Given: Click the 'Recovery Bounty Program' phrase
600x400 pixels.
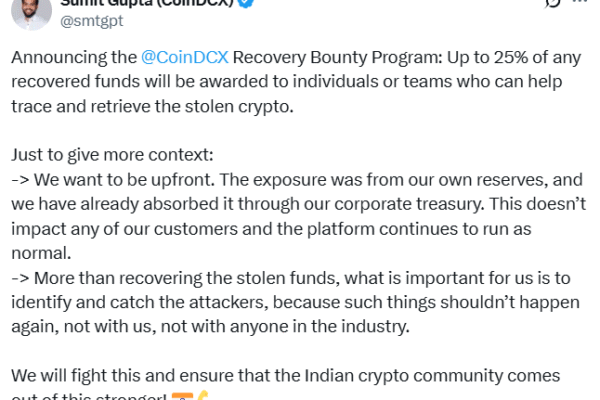Looking at the screenshot, I should (x=338, y=57).
